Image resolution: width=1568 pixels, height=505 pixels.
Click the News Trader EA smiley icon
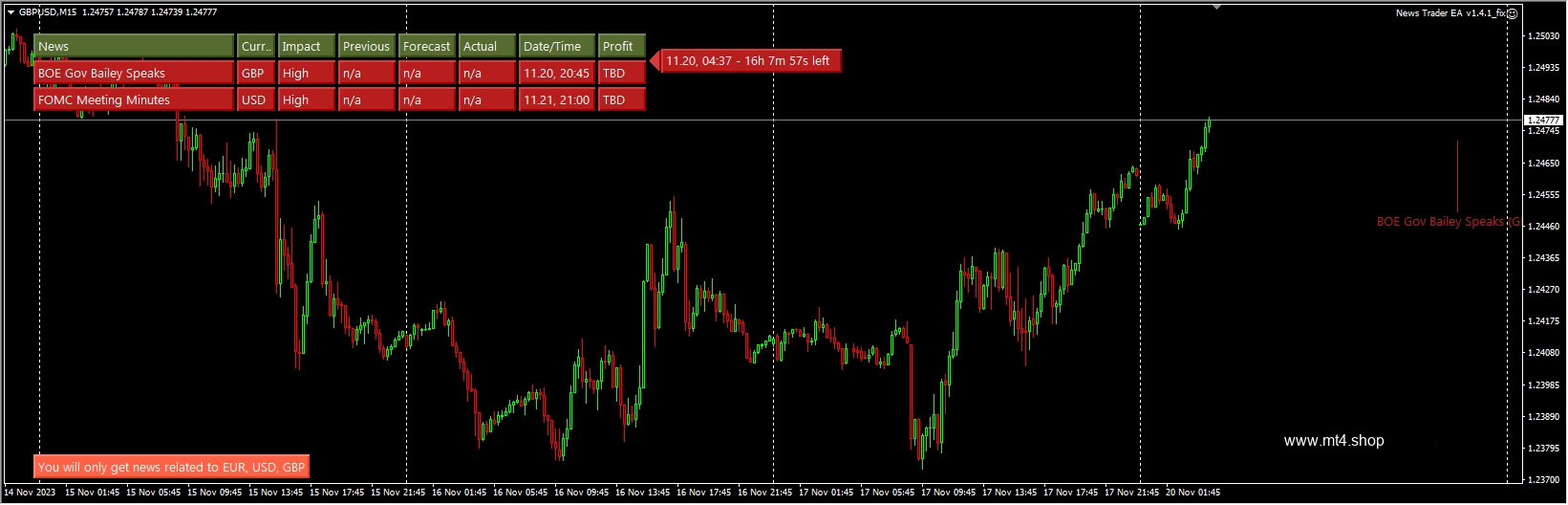click(1512, 13)
